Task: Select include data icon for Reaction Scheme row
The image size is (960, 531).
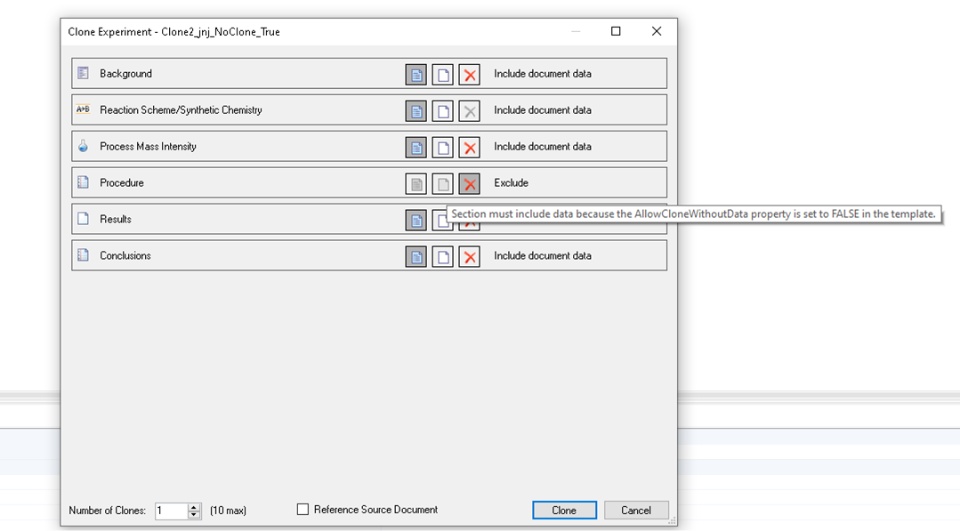Action: tap(416, 111)
